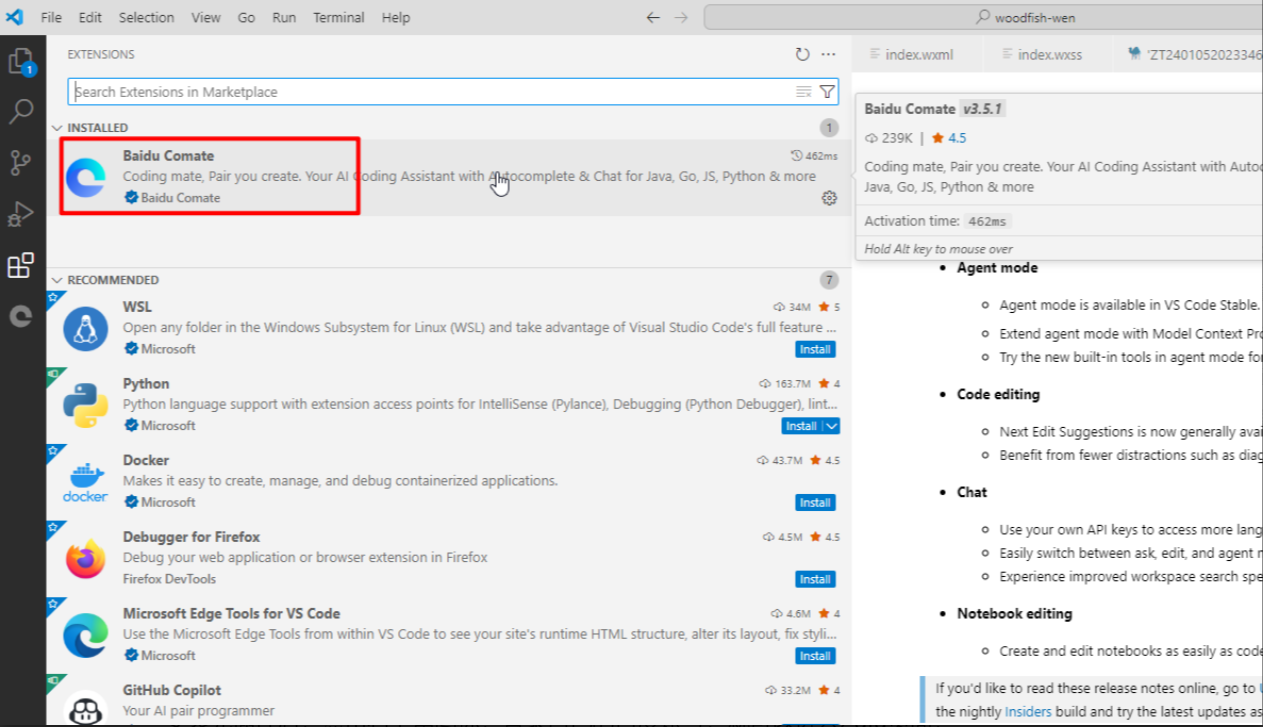Screen dimensions: 1263x727
Task: Go forward with the navigation arrow
Action: 681,18
